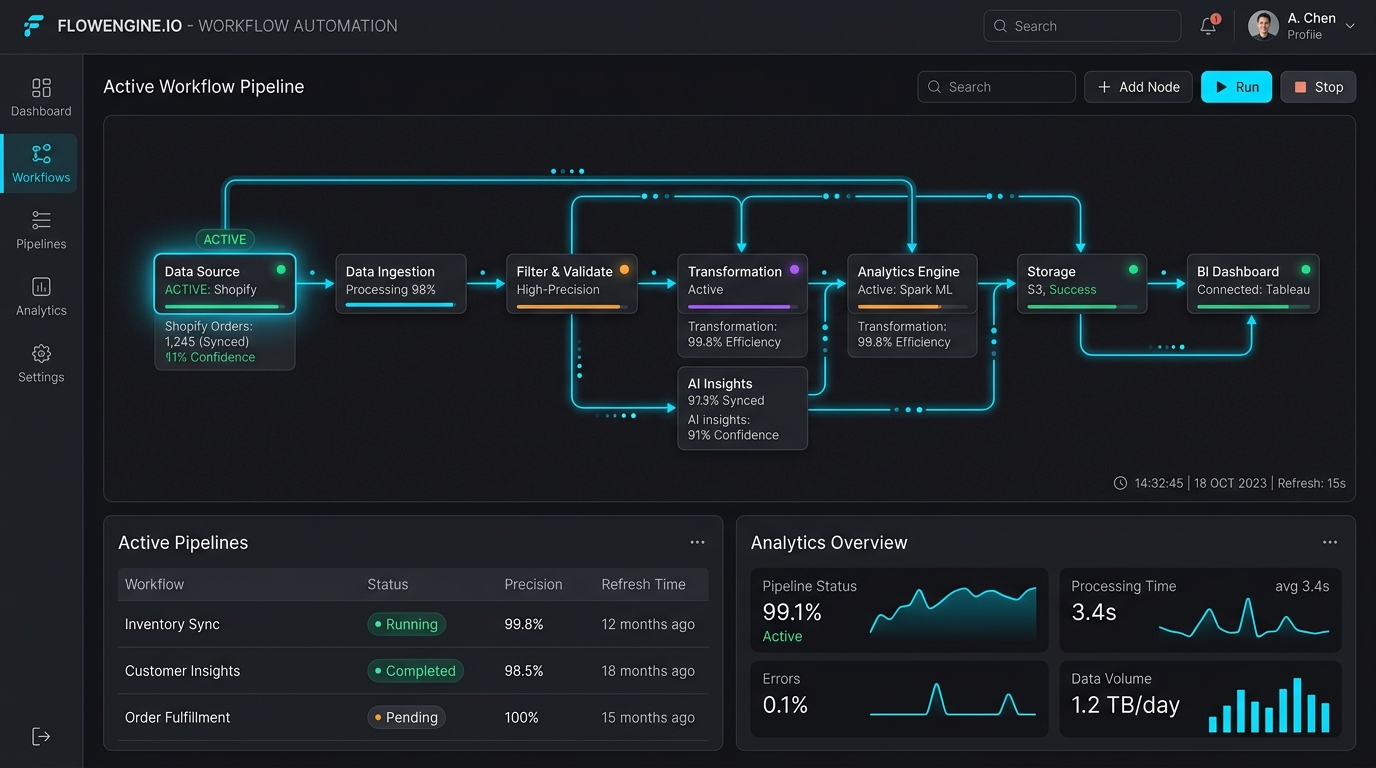Select the Data Source node
The height and width of the screenshot is (768, 1376).
tap(225, 284)
